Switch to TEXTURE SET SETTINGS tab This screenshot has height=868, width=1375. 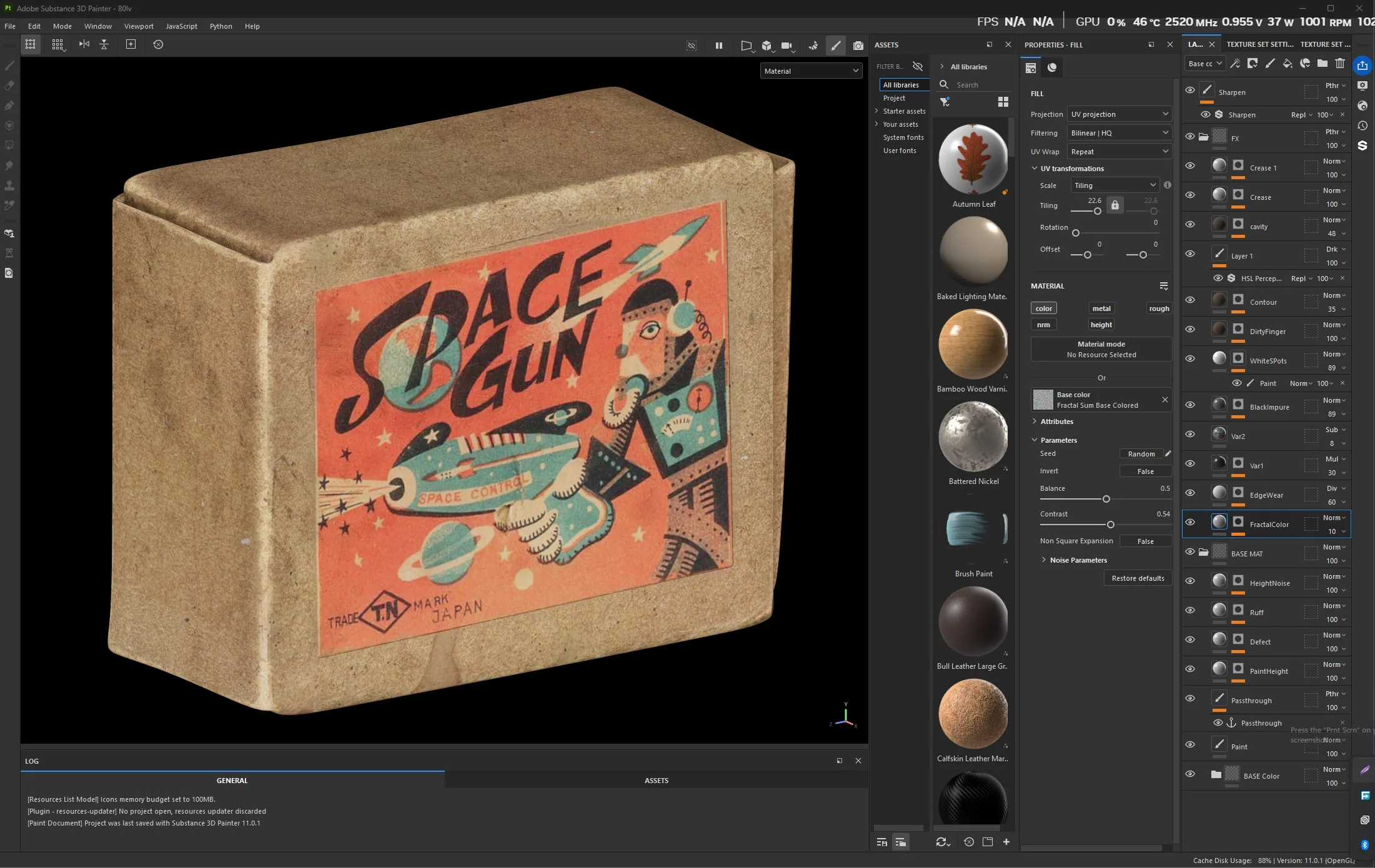click(1259, 44)
